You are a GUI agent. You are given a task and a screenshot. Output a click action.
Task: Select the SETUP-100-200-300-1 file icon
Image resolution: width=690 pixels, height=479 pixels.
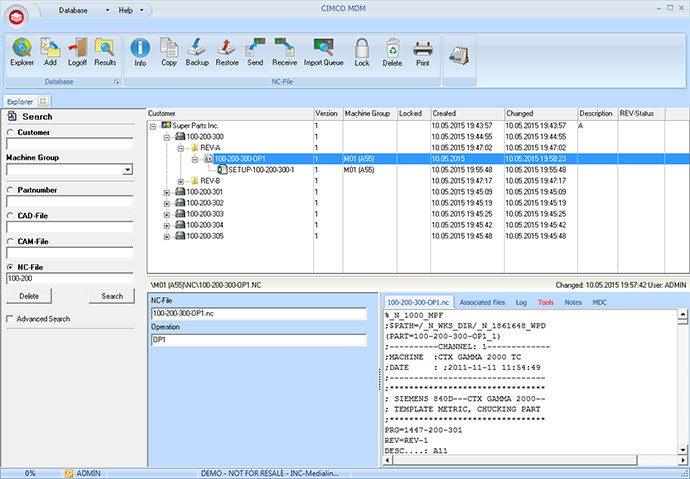(x=222, y=170)
